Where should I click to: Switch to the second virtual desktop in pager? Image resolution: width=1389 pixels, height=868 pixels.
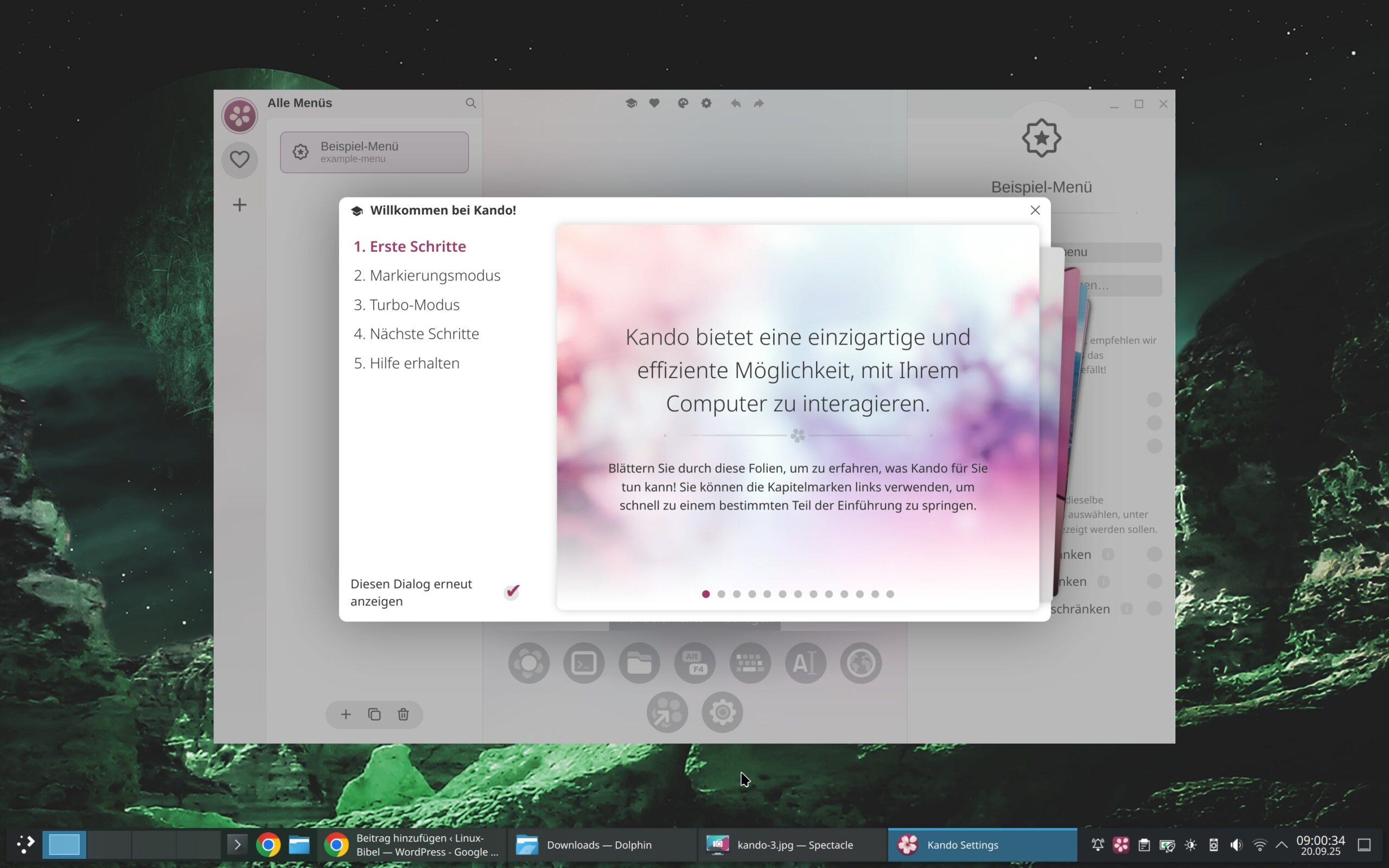click(109, 845)
